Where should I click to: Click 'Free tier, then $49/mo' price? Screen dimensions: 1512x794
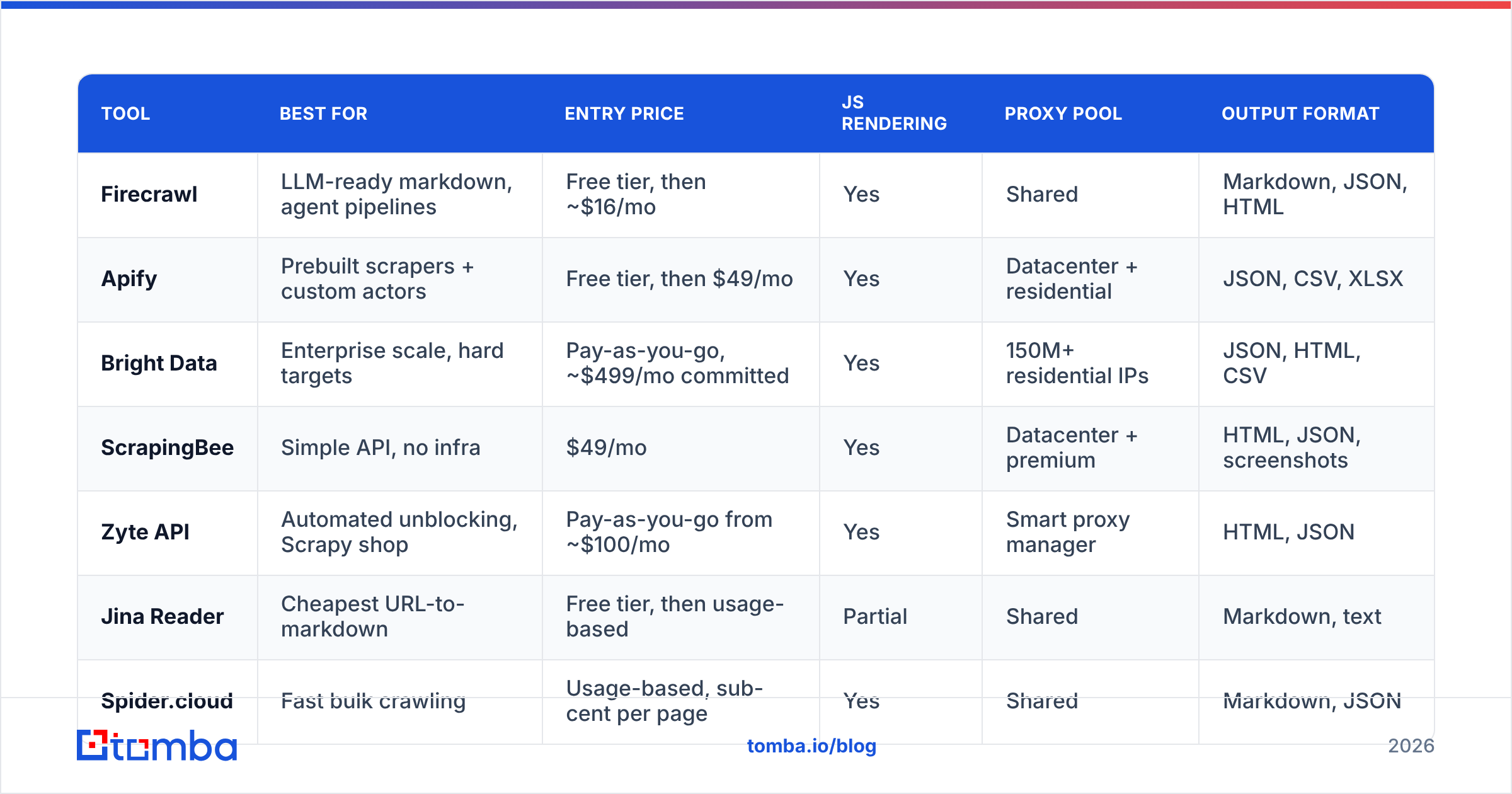point(680,279)
